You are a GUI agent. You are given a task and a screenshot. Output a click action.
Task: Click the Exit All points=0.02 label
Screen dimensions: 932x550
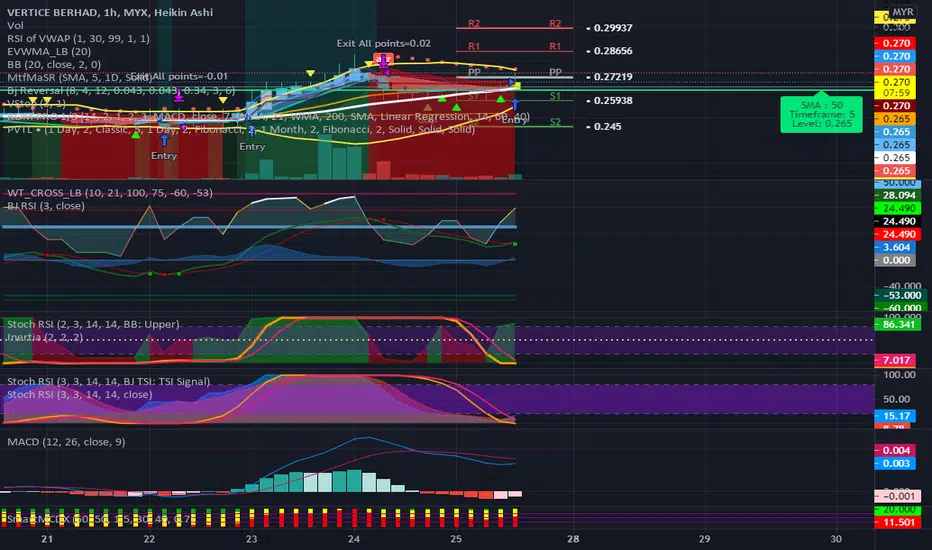coord(383,43)
